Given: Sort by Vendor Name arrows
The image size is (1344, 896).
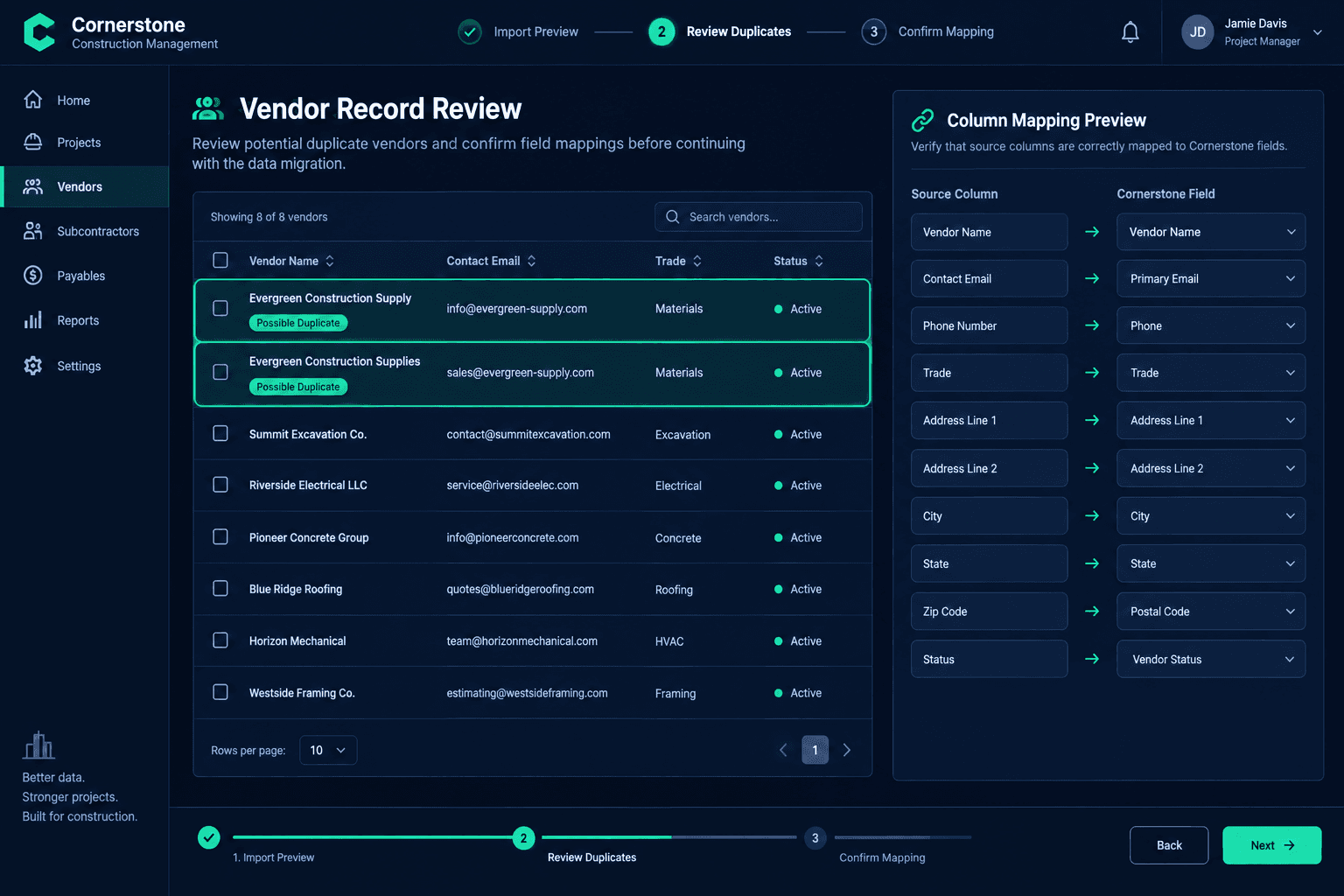Looking at the screenshot, I should pos(330,261).
